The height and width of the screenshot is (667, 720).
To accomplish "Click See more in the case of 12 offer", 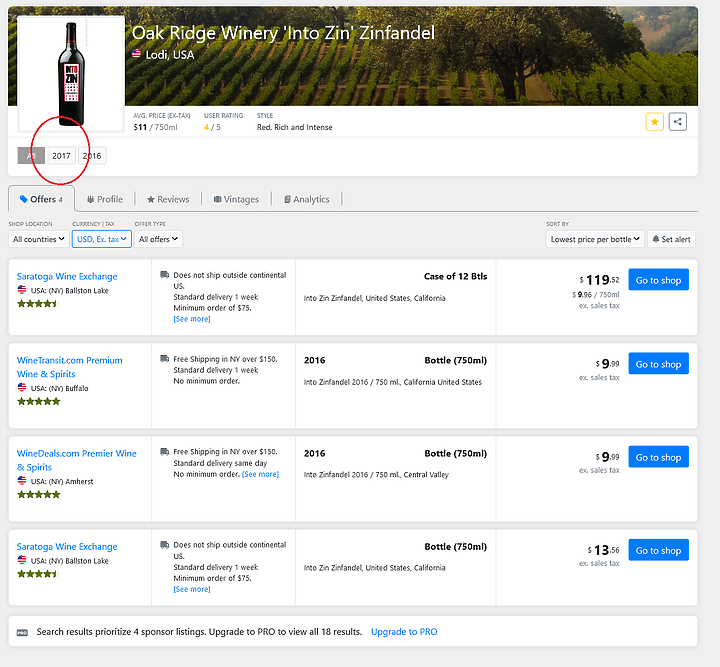I will click(x=192, y=319).
